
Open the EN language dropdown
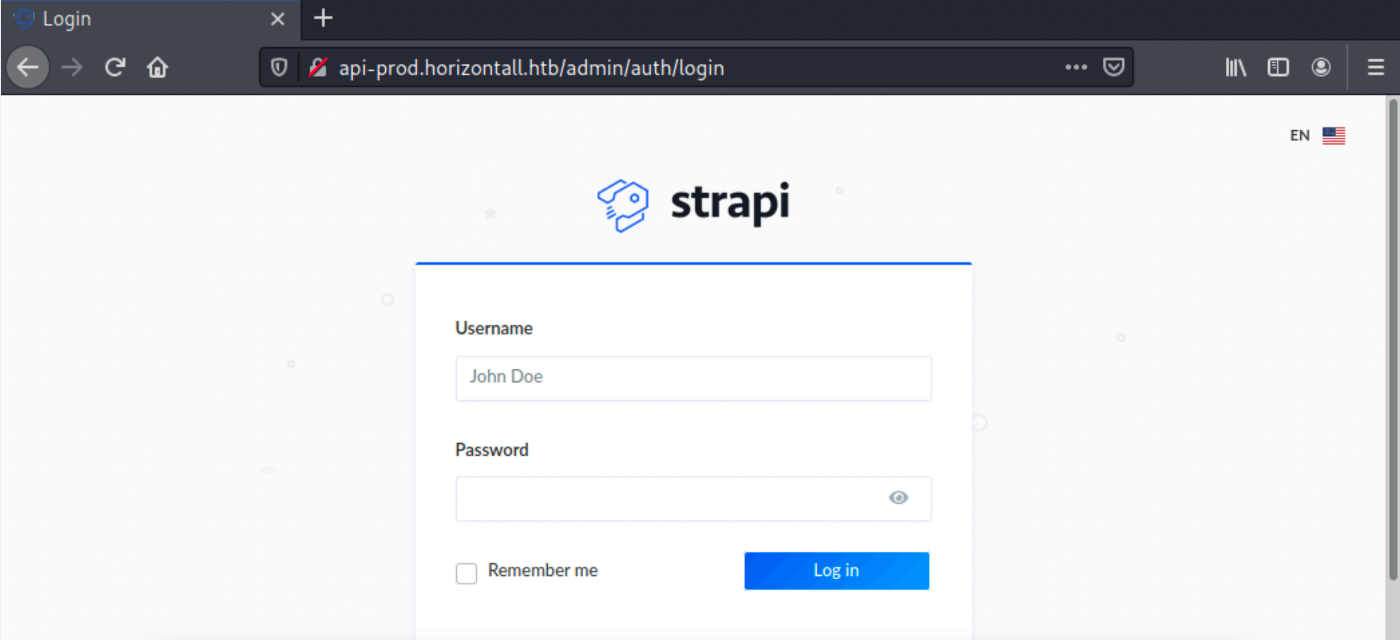click(1318, 136)
